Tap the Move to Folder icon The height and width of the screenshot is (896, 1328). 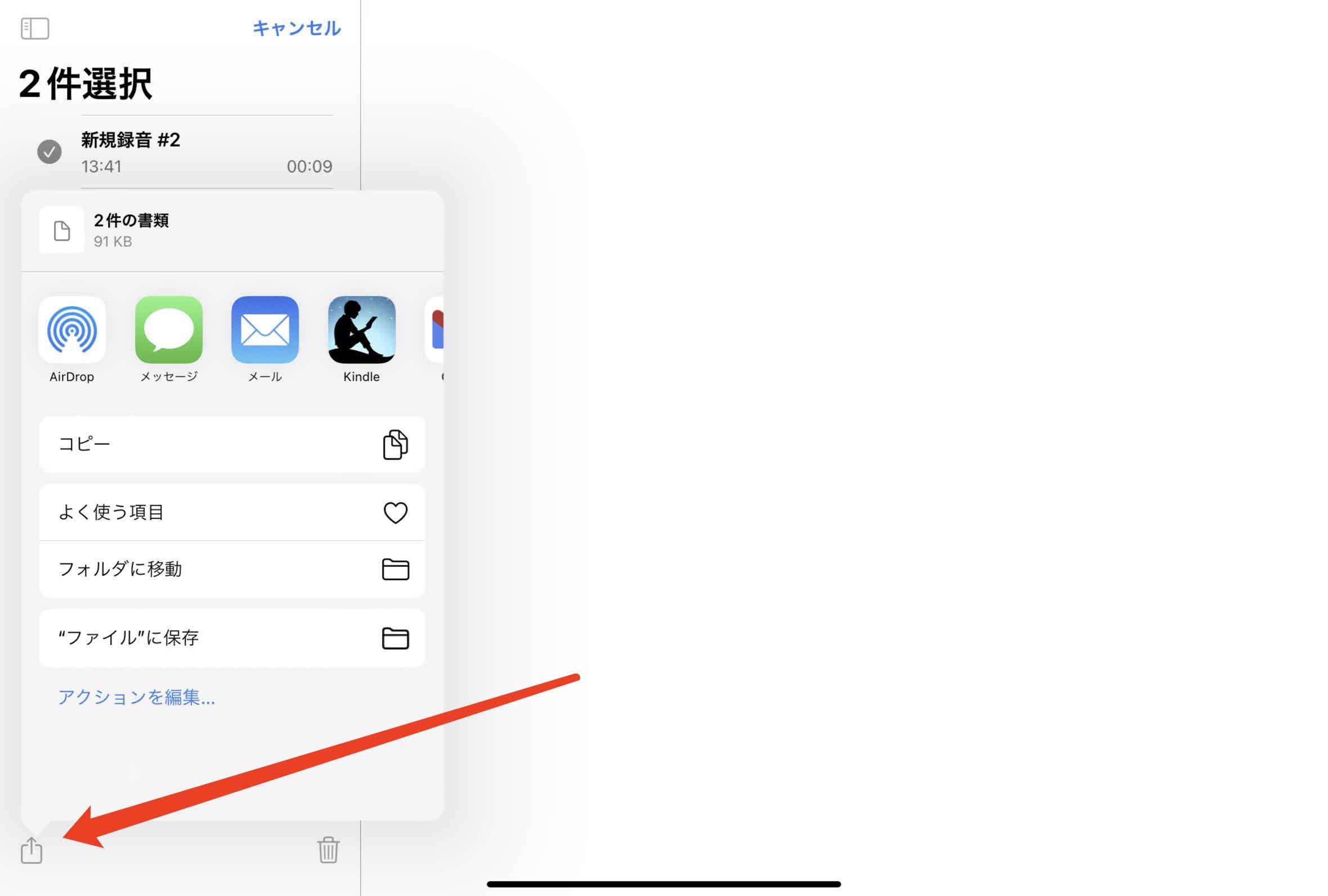tap(395, 568)
